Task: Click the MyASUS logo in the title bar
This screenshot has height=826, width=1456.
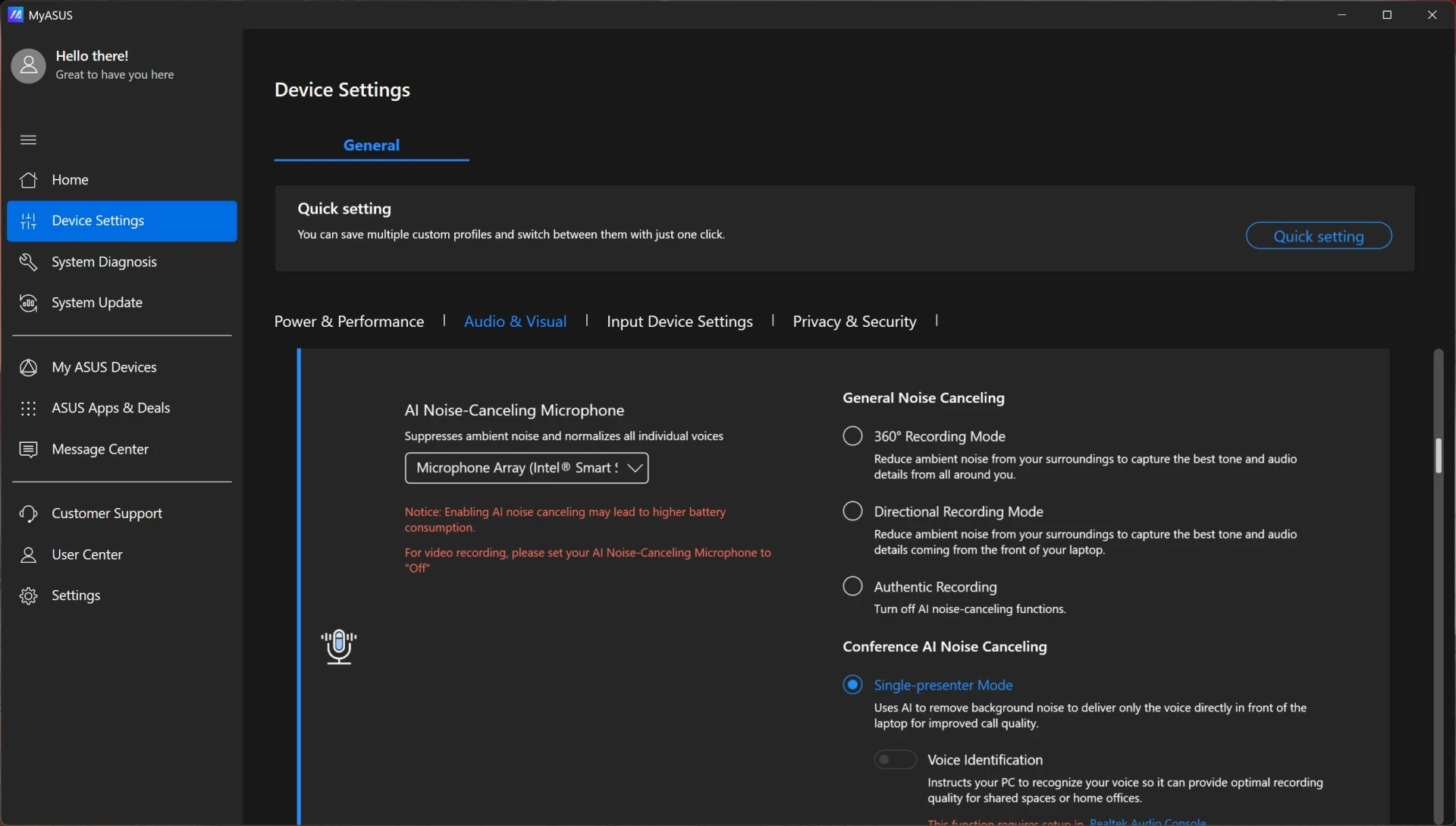Action: pos(15,14)
